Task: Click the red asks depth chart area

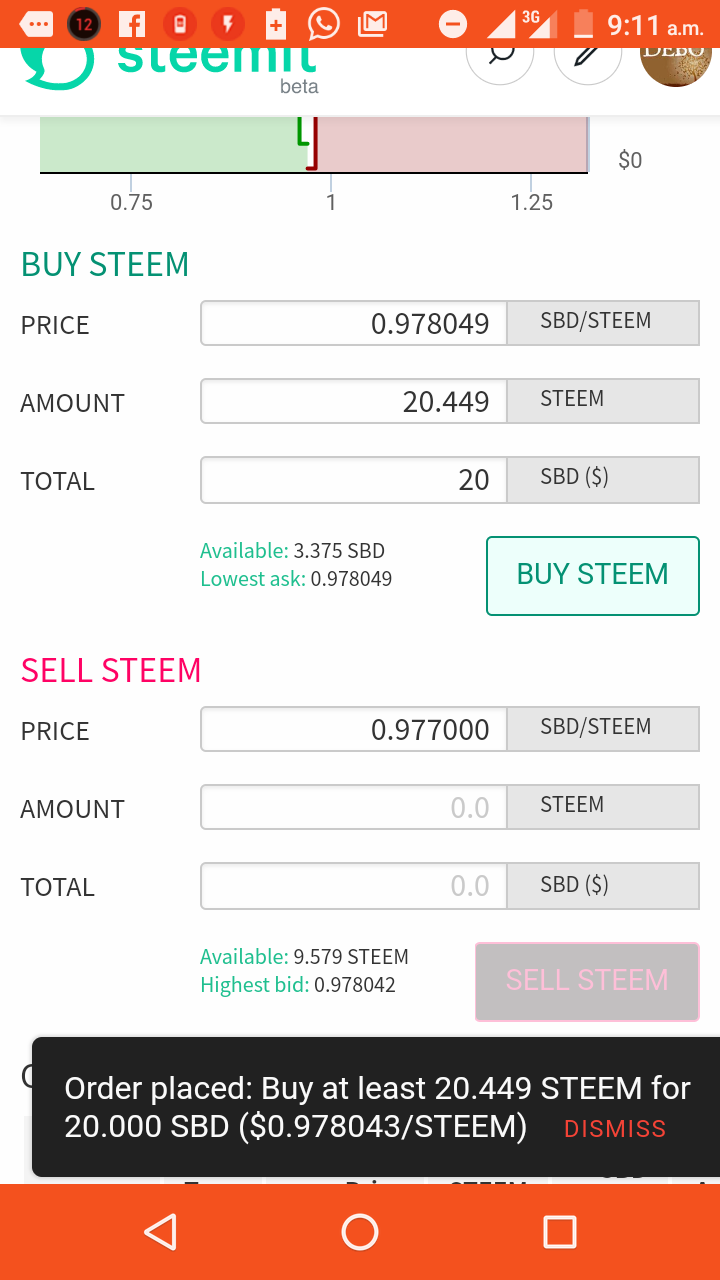Action: point(452,144)
